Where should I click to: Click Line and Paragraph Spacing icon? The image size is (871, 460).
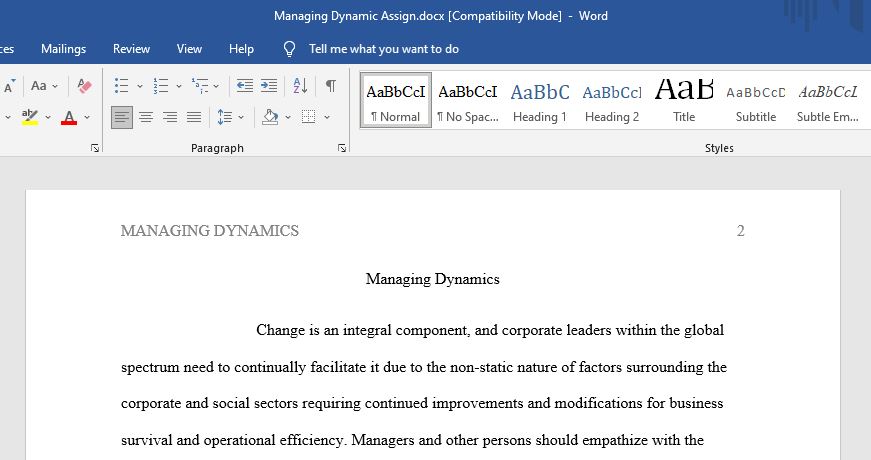224,117
